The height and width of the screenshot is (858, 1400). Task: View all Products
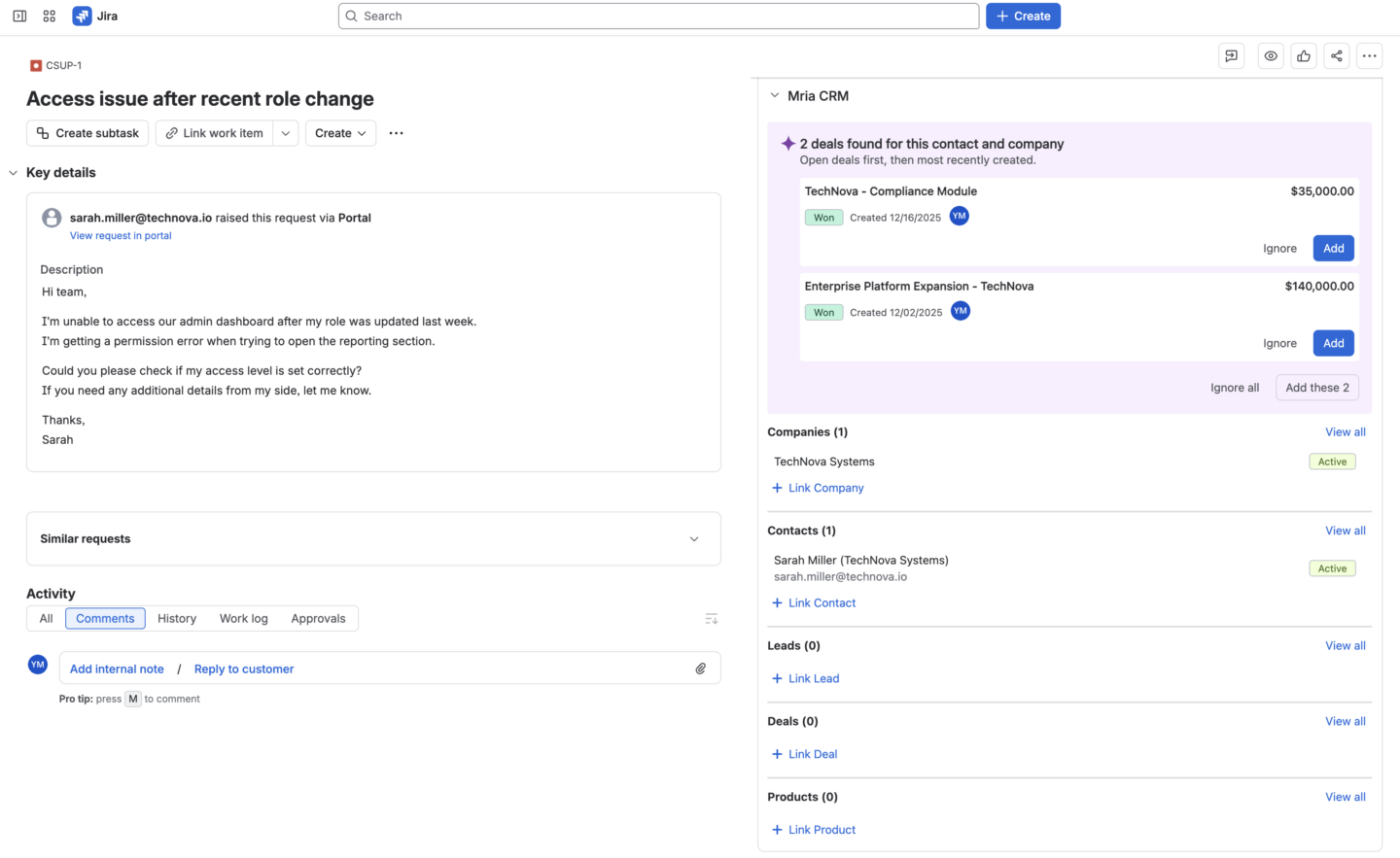1346,798
